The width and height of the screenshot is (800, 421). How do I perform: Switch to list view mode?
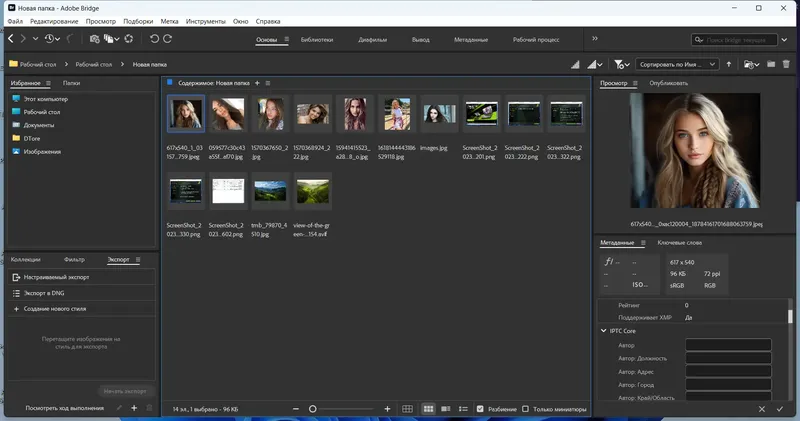tap(463, 409)
